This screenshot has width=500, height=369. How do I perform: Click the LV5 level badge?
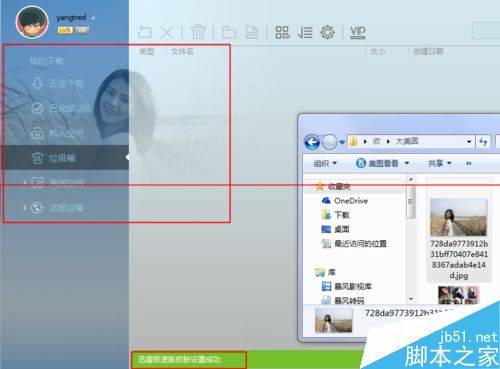pos(65,30)
